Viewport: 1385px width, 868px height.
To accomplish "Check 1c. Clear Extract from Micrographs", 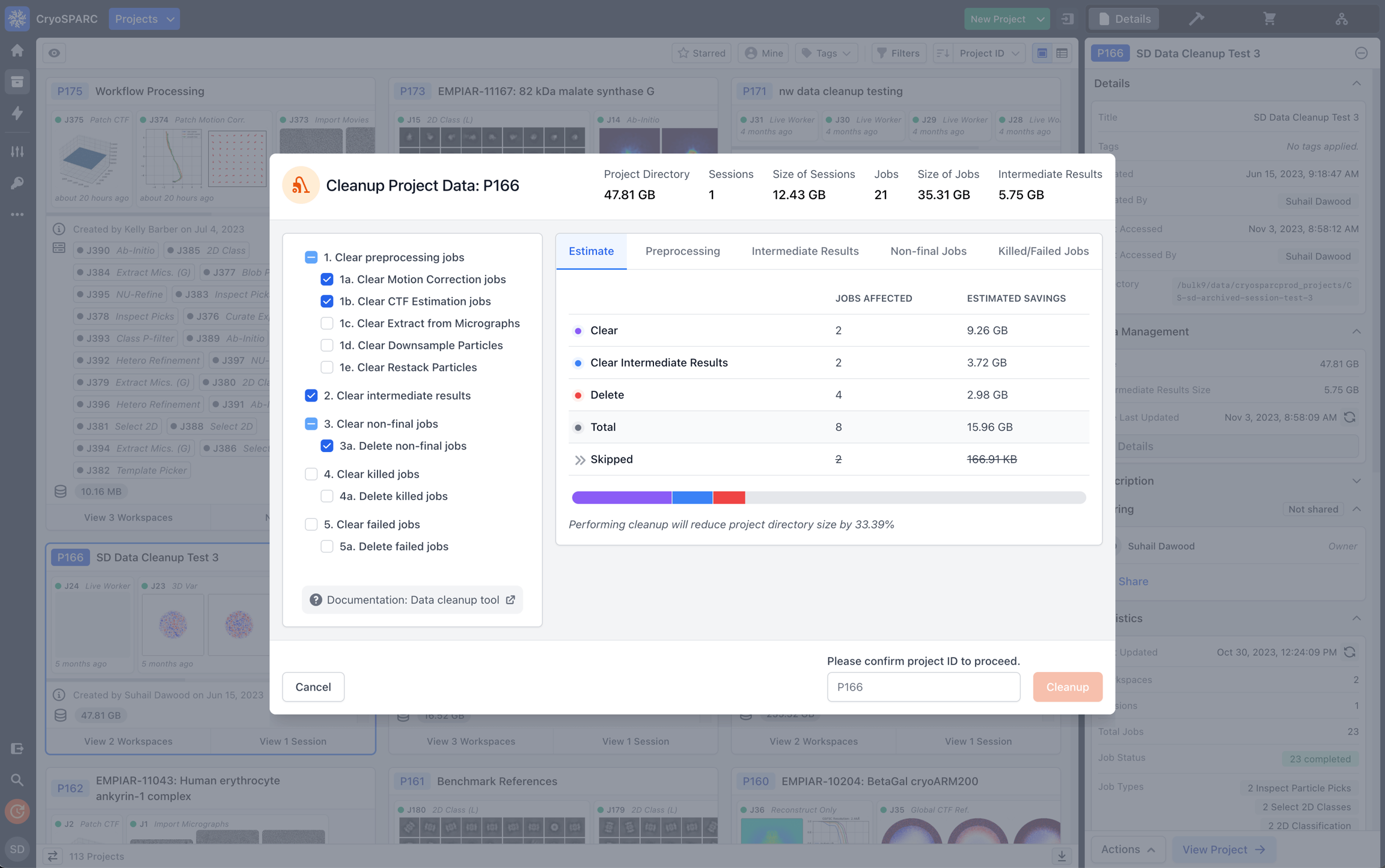I will [327, 323].
